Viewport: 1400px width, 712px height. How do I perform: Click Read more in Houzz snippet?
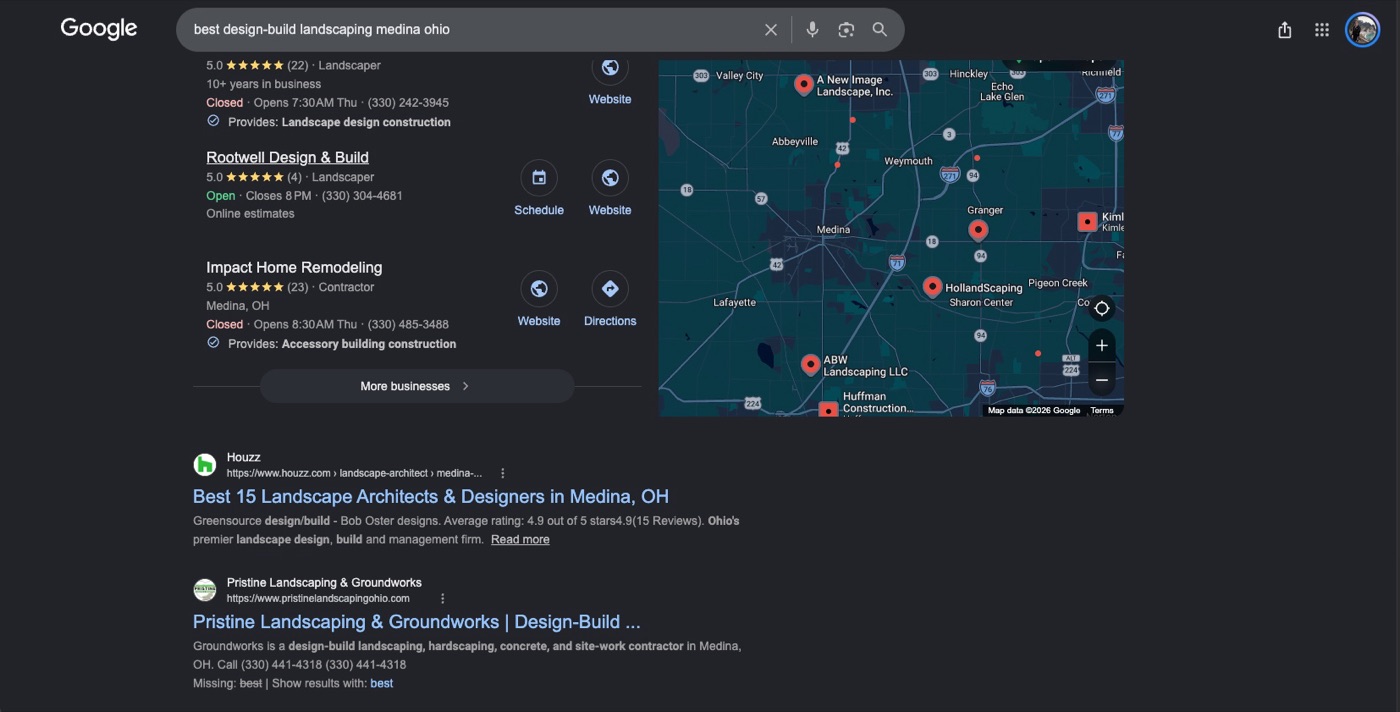[x=520, y=540]
